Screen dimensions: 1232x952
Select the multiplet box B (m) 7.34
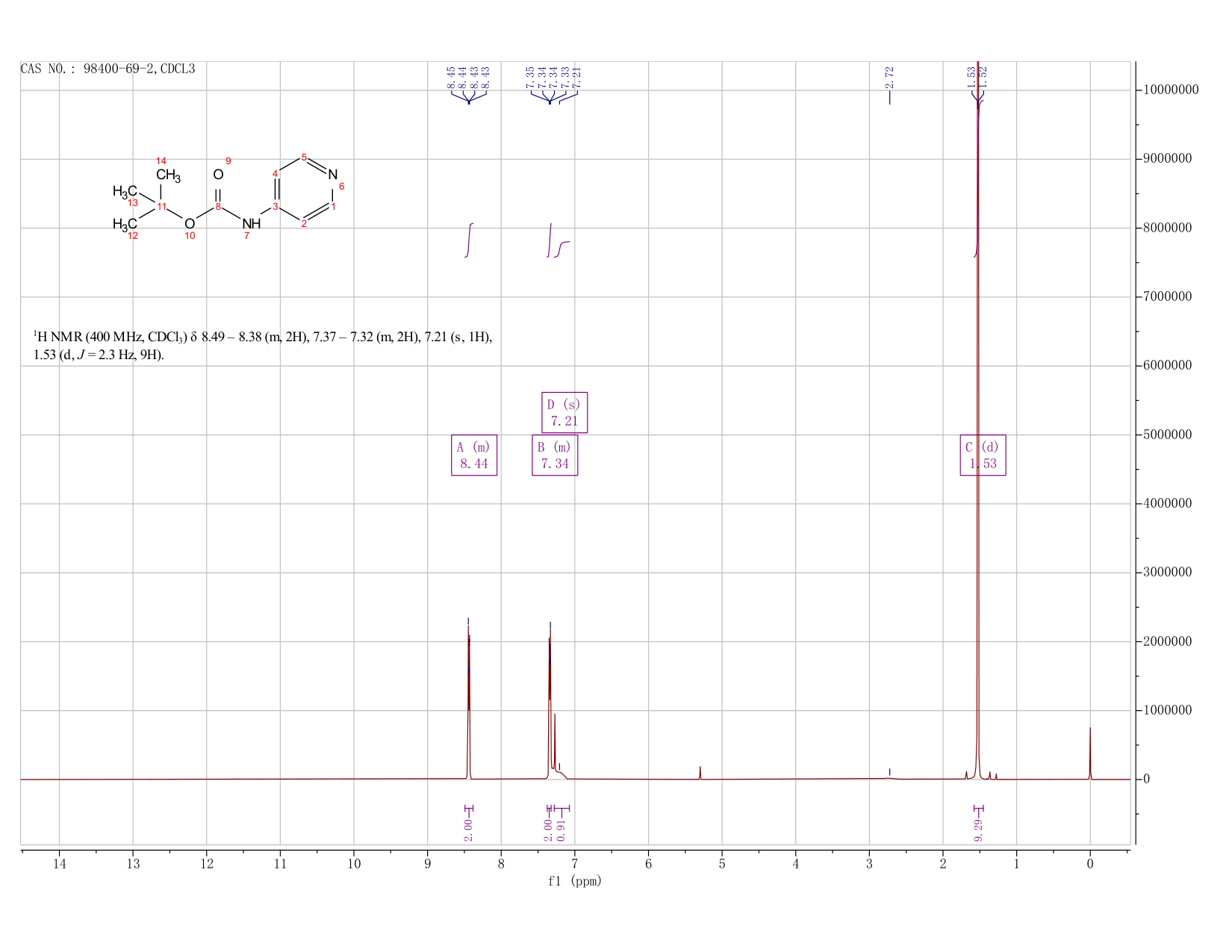(555, 455)
